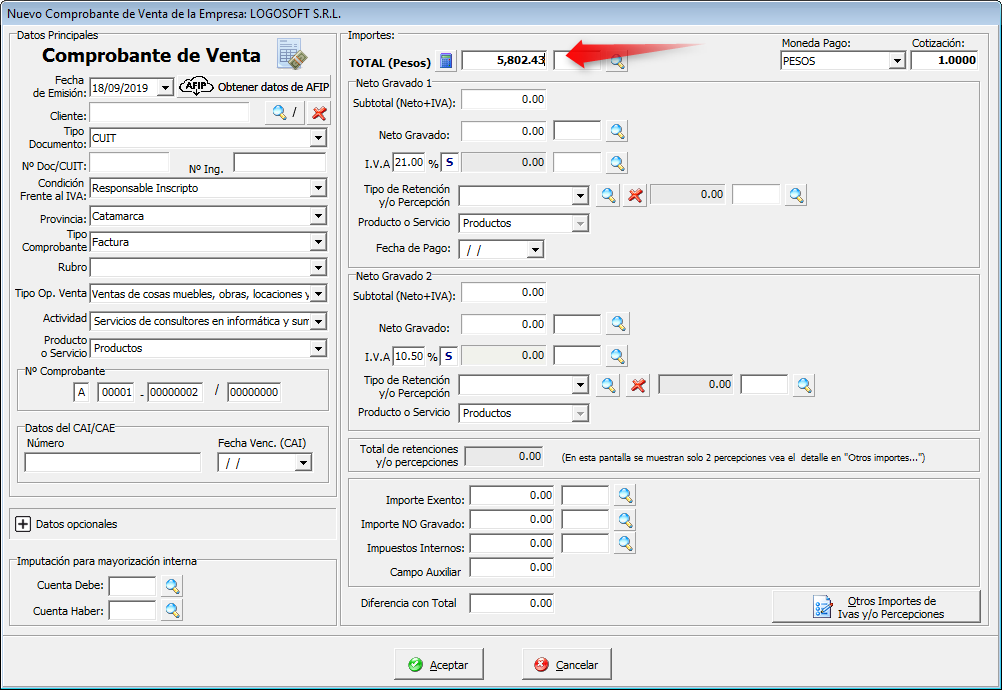Open the Provincia dropdown showing Catamarca
This screenshot has width=1002, height=690.
(318, 216)
